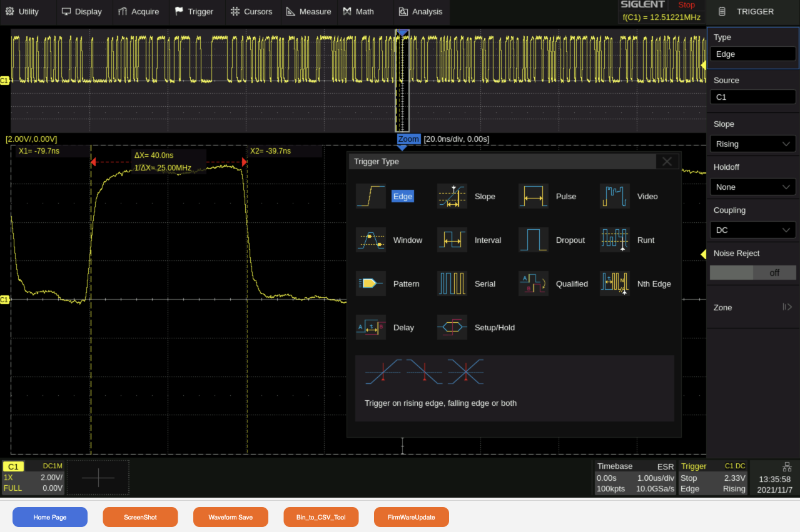Screen dimensions: 800x532
Task: Click the date and time display
Action: point(774,485)
